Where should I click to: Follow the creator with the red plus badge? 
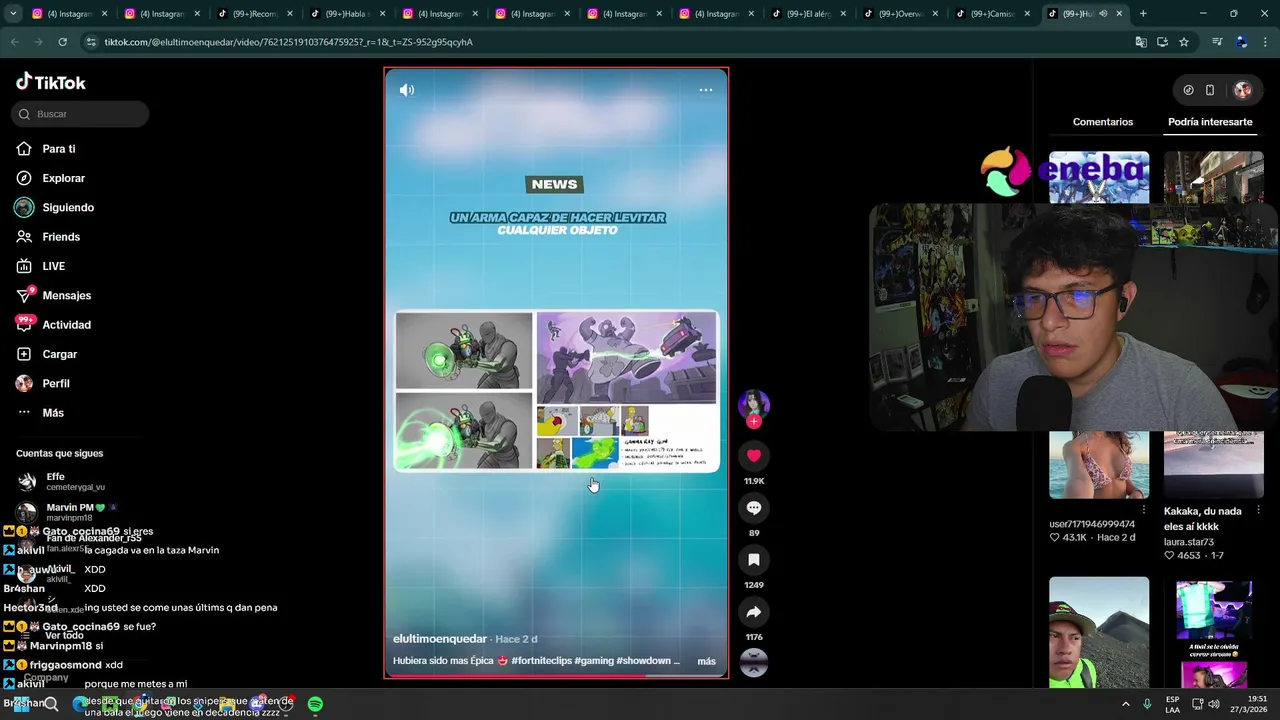pos(754,422)
